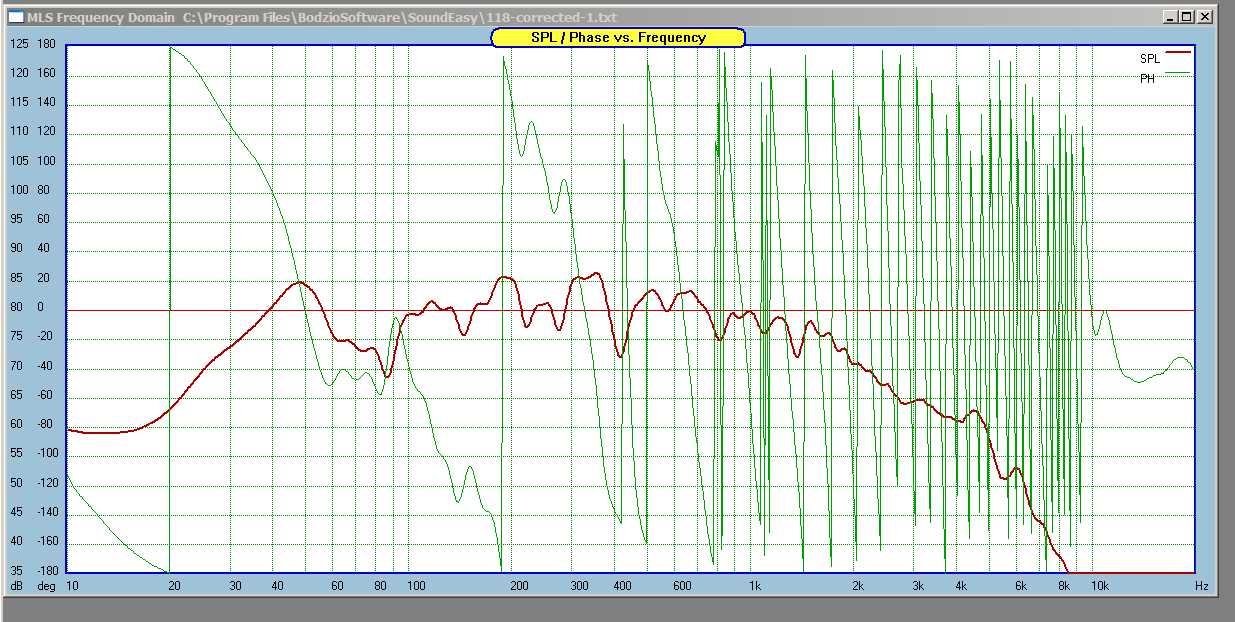Click the deg unit label on the axis

46,587
